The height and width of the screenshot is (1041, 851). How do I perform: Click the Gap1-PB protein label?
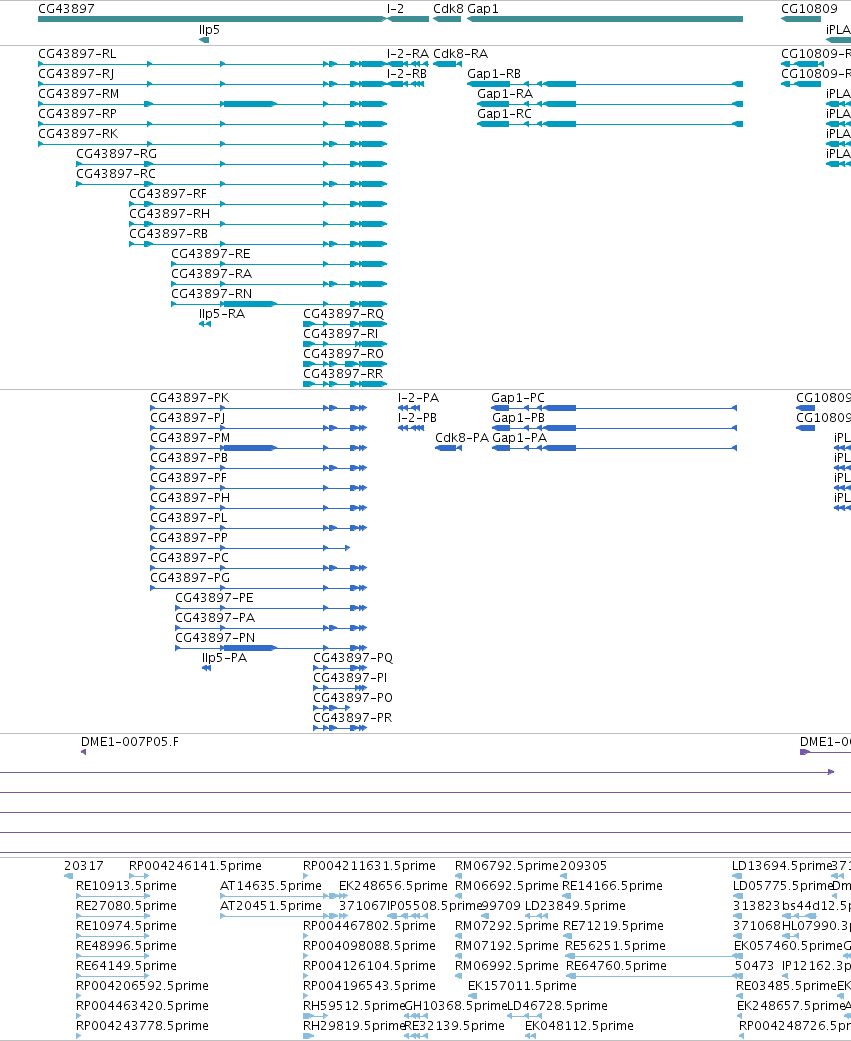[x=518, y=418]
